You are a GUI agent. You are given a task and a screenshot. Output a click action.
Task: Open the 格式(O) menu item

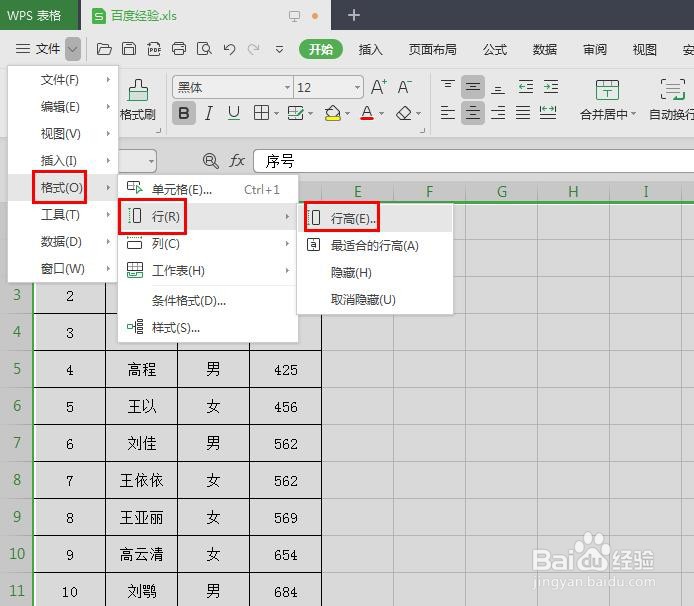(63, 188)
